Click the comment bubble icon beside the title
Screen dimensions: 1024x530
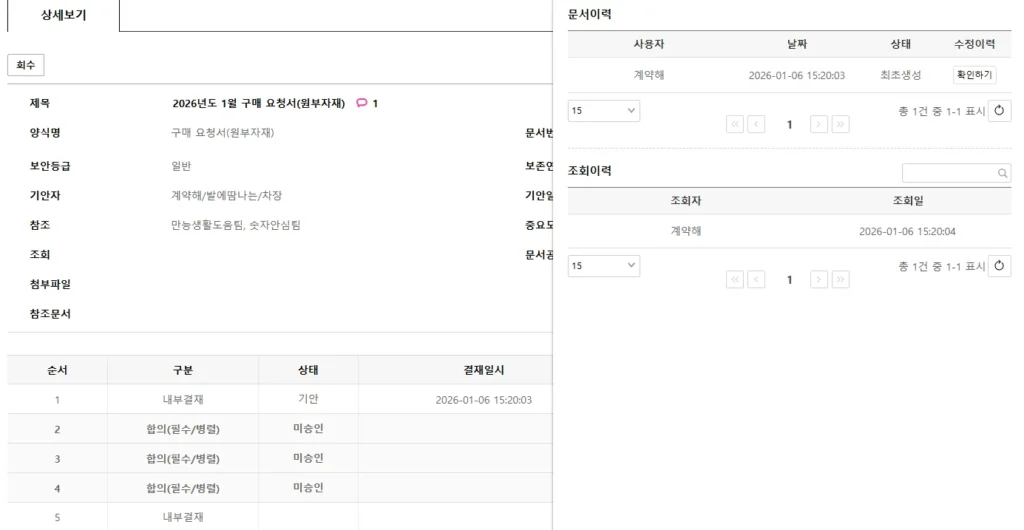tap(361, 103)
